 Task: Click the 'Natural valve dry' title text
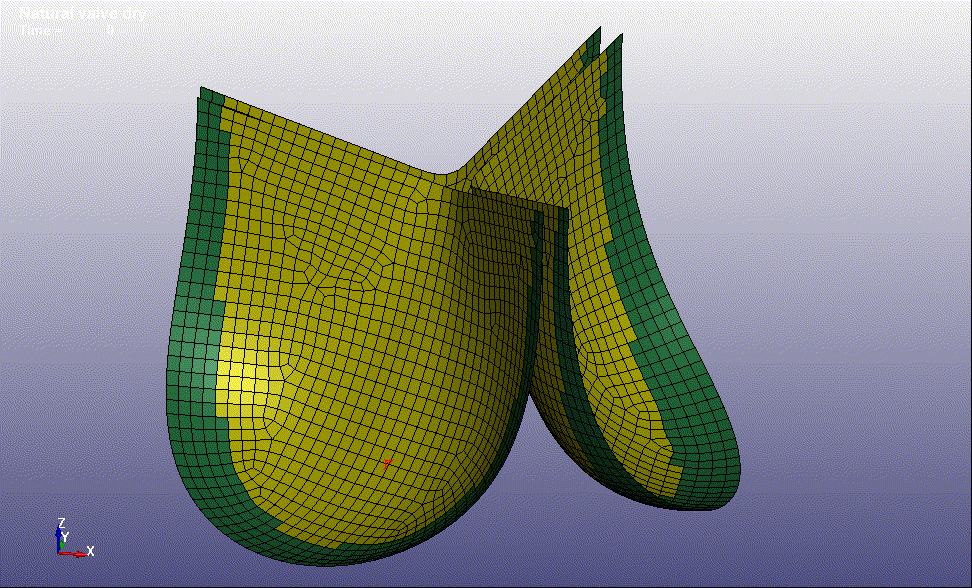point(82,14)
